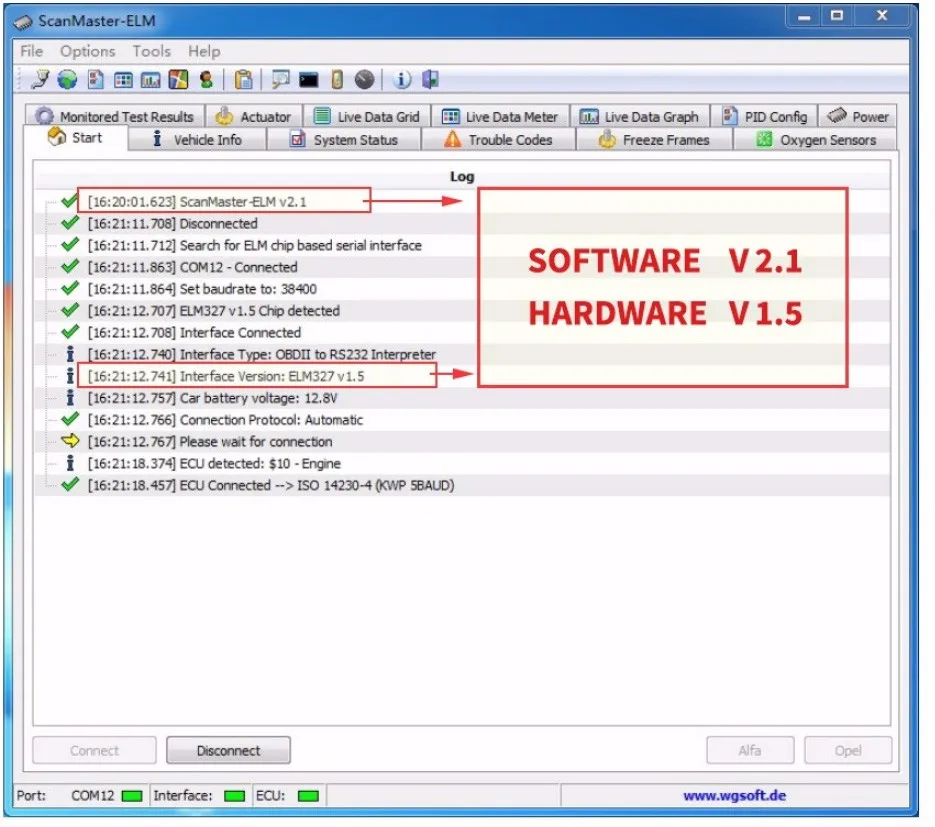Select the Start tab
This screenshot has height=827, width=935.
[x=75, y=138]
